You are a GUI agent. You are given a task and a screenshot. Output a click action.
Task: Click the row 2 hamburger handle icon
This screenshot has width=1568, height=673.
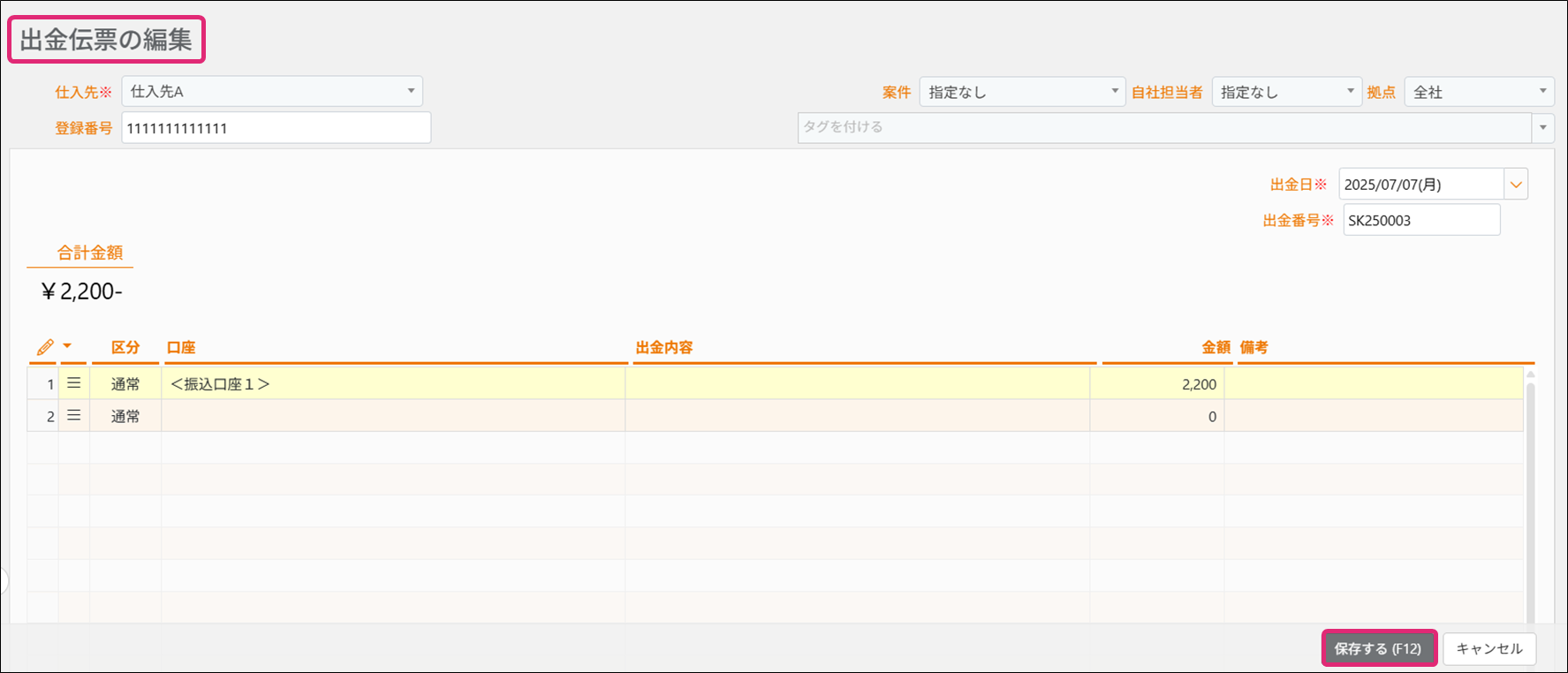74,415
